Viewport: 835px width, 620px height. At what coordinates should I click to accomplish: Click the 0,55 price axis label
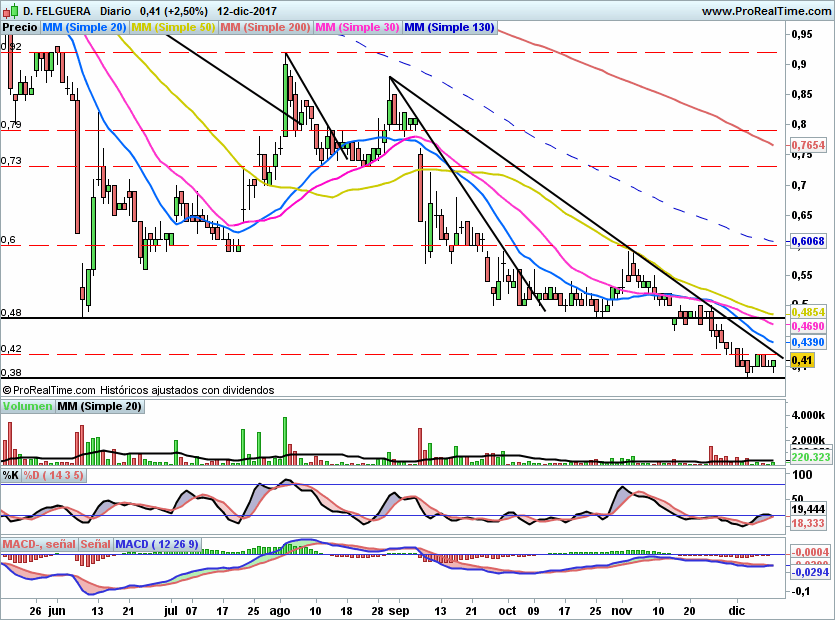[x=802, y=275]
